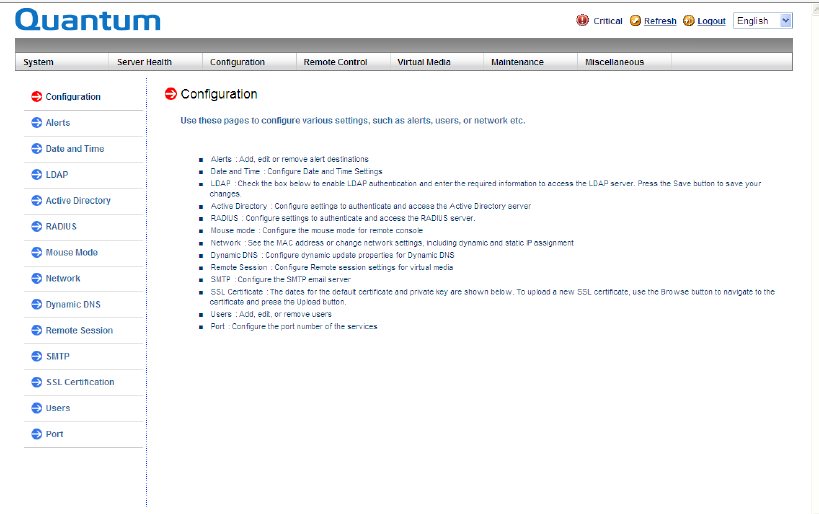
Task: Go to Date and Time settings
Action: (x=75, y=148)
